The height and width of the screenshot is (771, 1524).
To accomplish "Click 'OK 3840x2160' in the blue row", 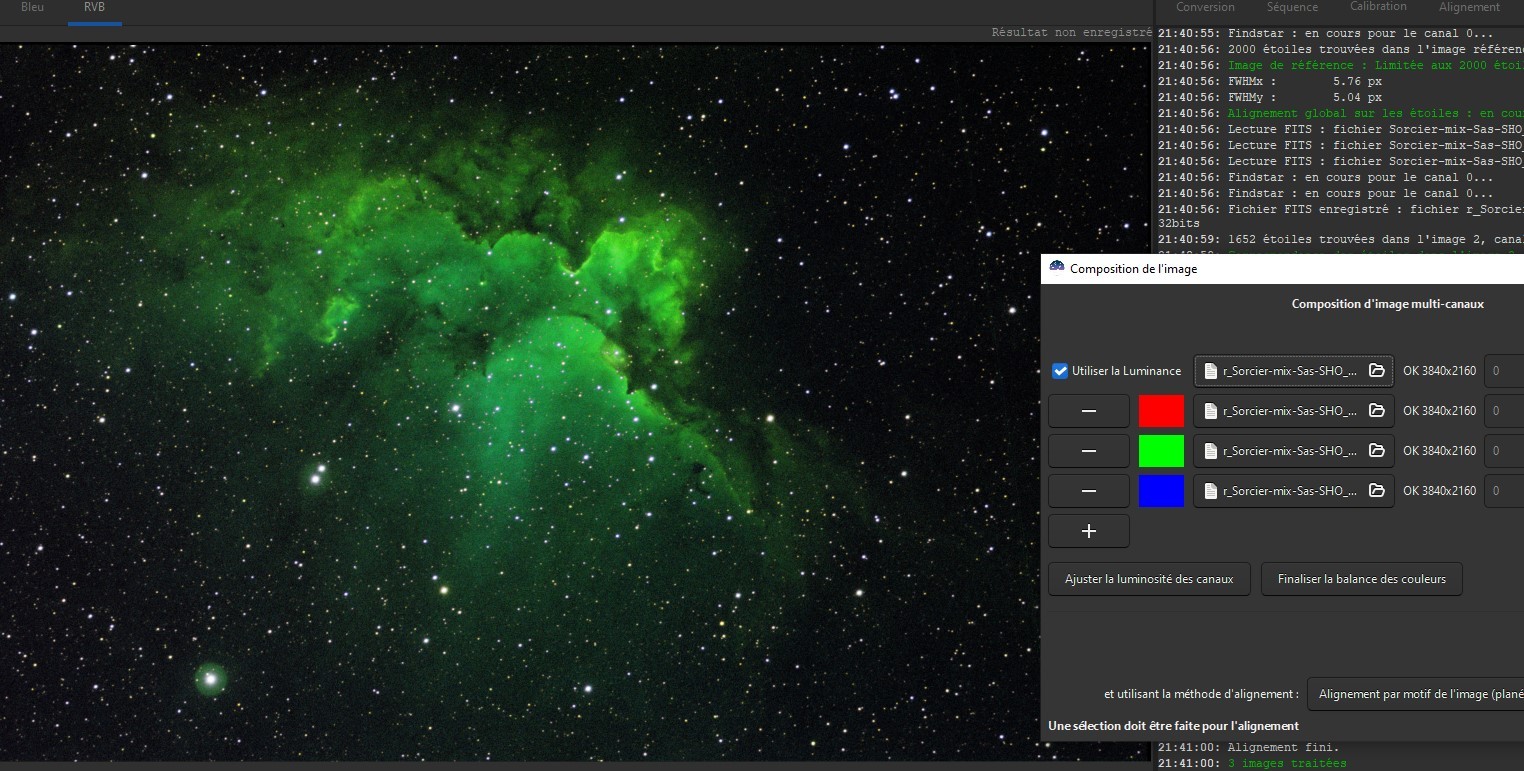I will (x=1439, y=491).
